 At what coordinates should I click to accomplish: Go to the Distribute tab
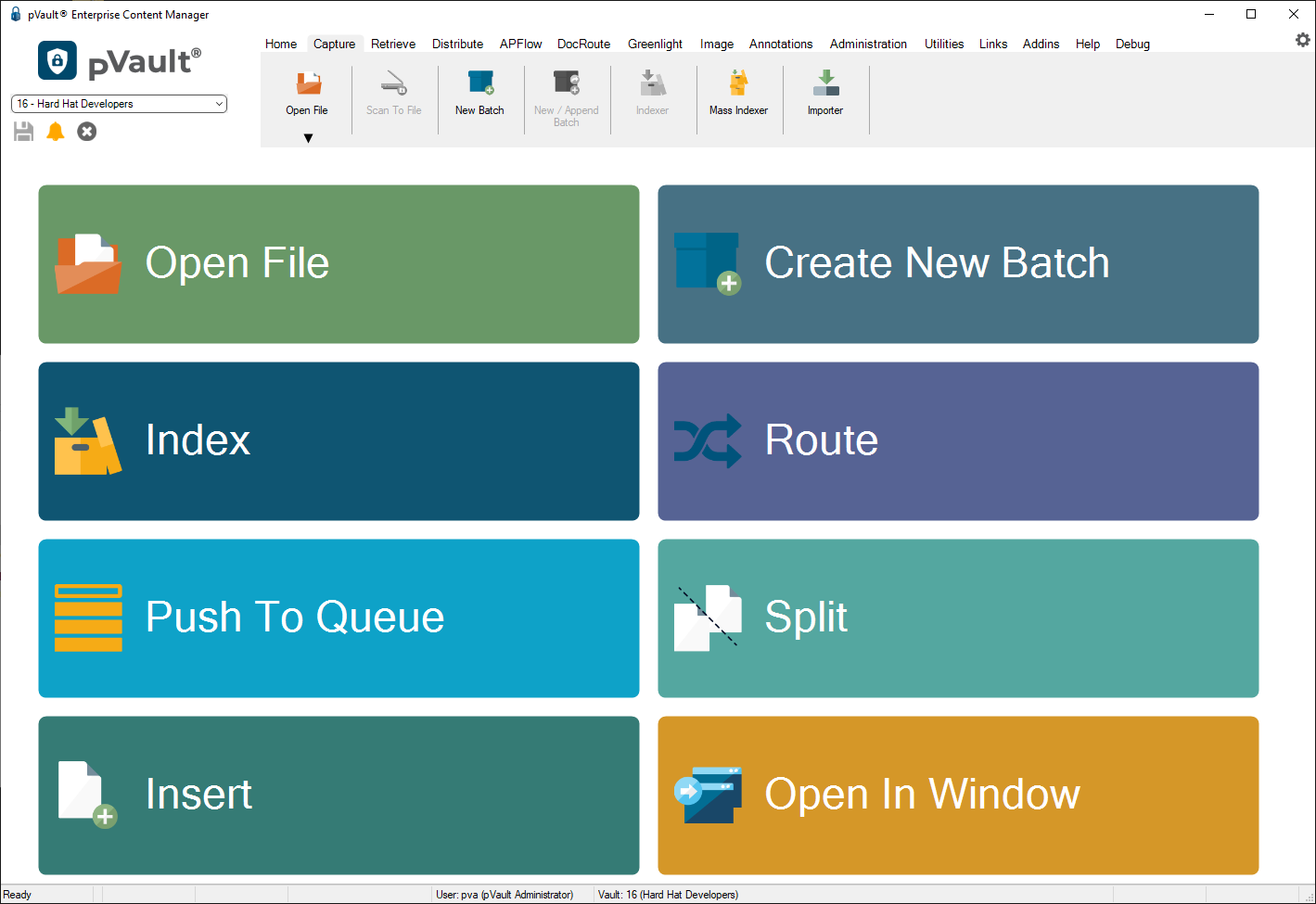pyautogui.click(x=457, y=44)
